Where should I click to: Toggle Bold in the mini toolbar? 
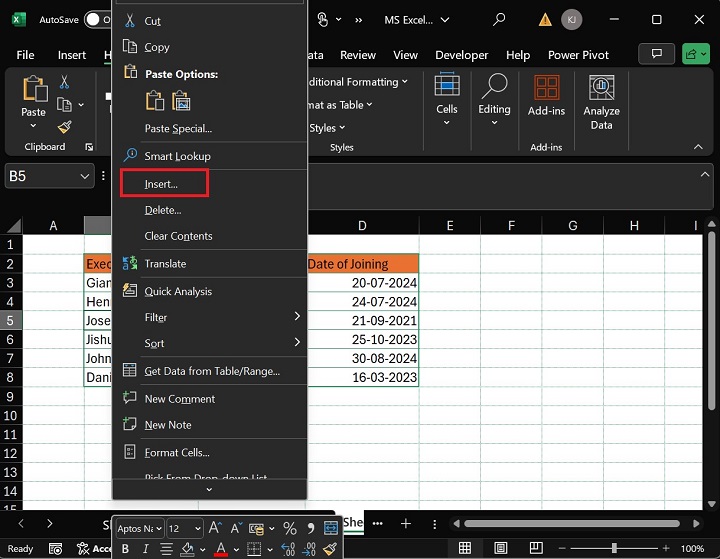125,549
